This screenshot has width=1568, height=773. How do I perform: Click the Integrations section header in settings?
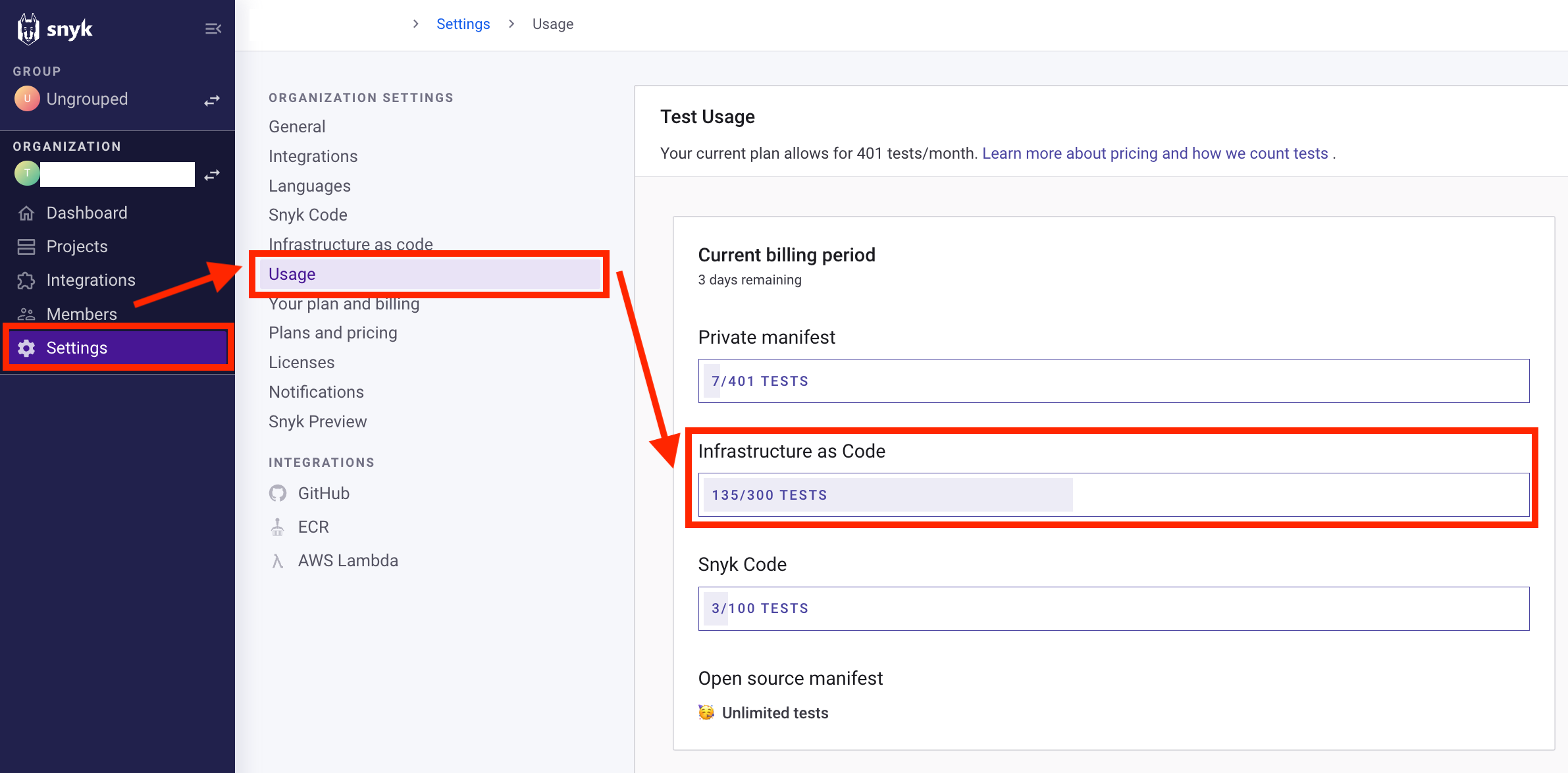point(321,462)
